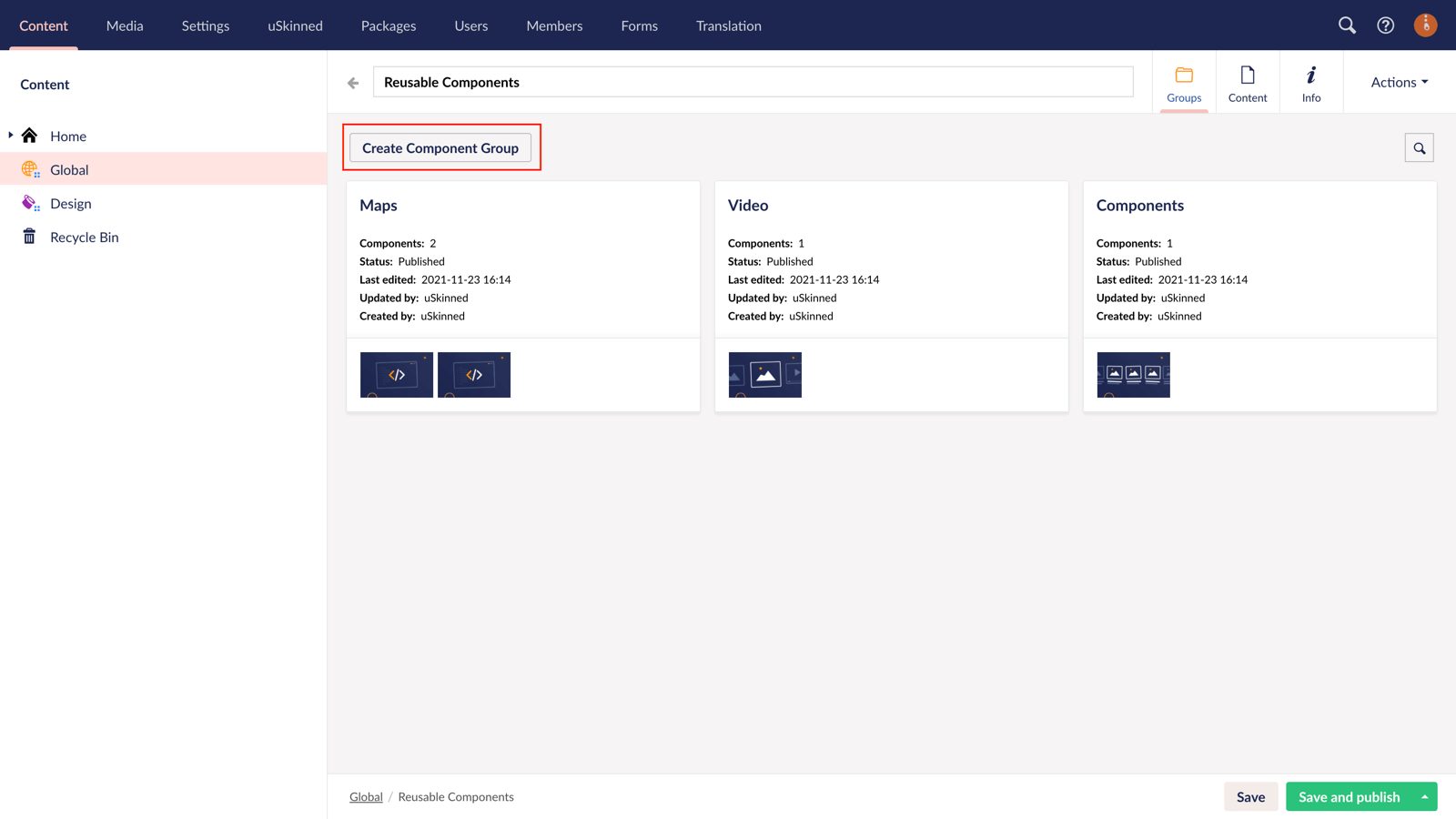1456x819 pixels.
Task: Expand the Home tree node
Action: point(9,135)
